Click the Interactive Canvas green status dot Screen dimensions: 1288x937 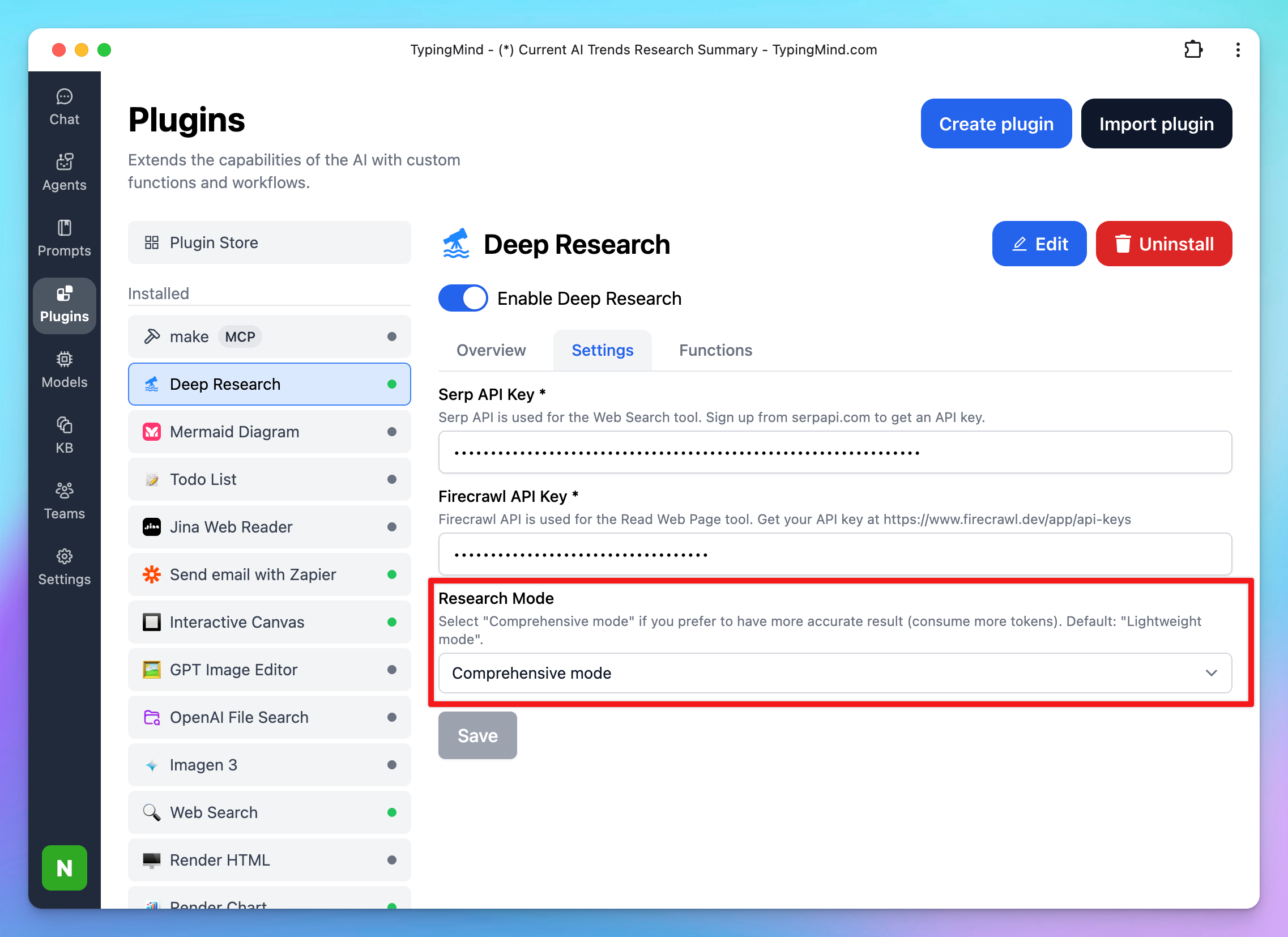tap(392, 623)
